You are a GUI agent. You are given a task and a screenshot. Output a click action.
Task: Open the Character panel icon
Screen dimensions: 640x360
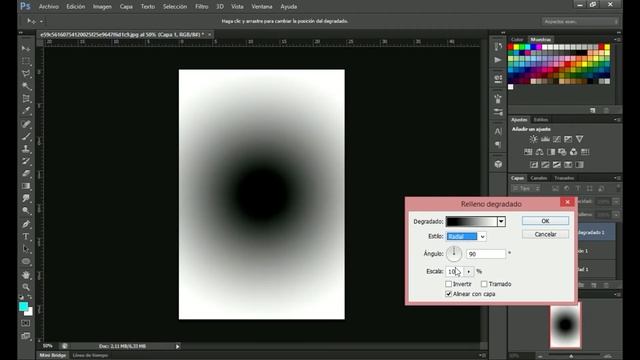(498, 131)
